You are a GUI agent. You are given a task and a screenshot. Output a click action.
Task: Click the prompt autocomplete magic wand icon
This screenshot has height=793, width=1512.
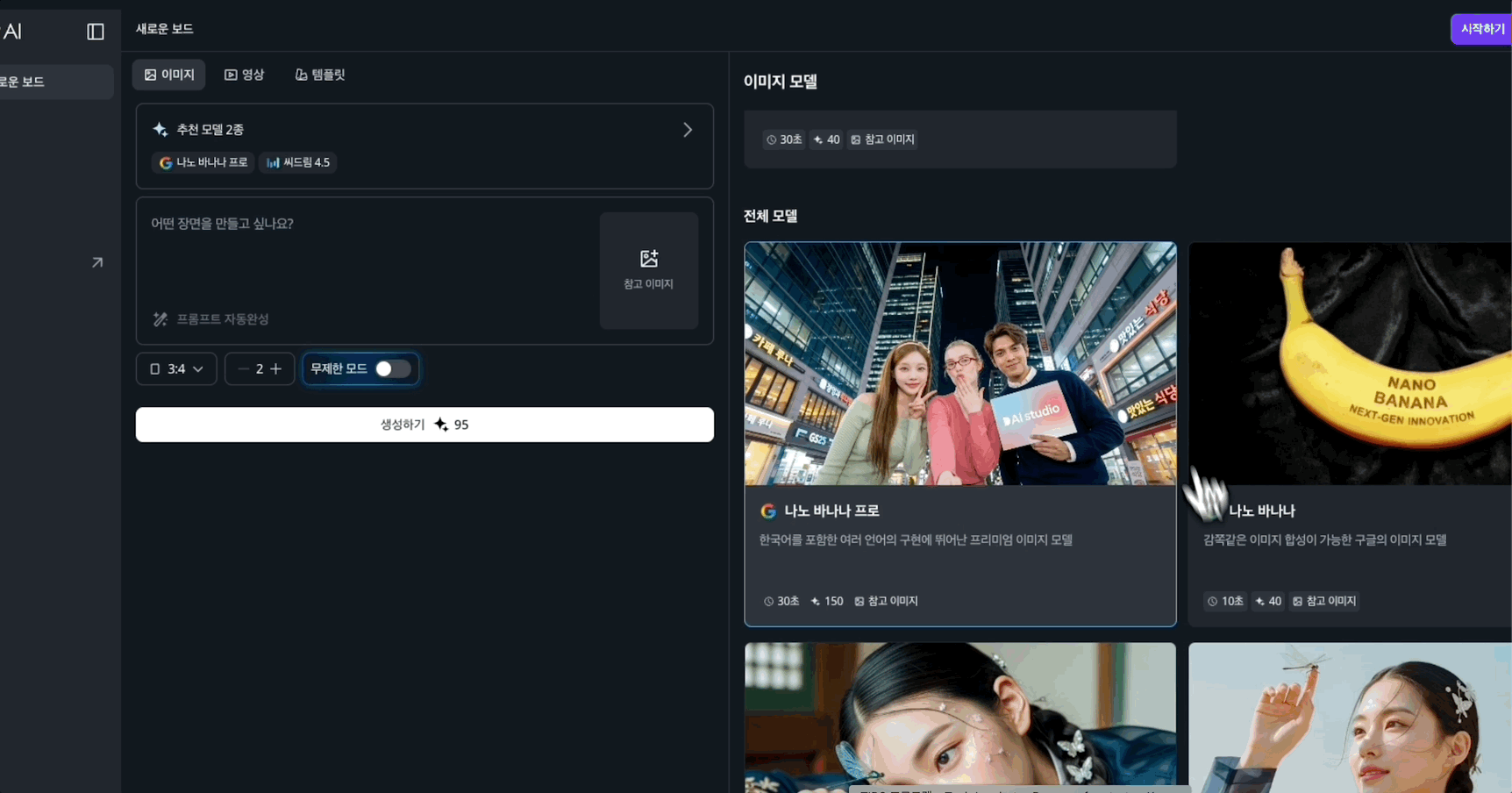[x=160, y=319]
